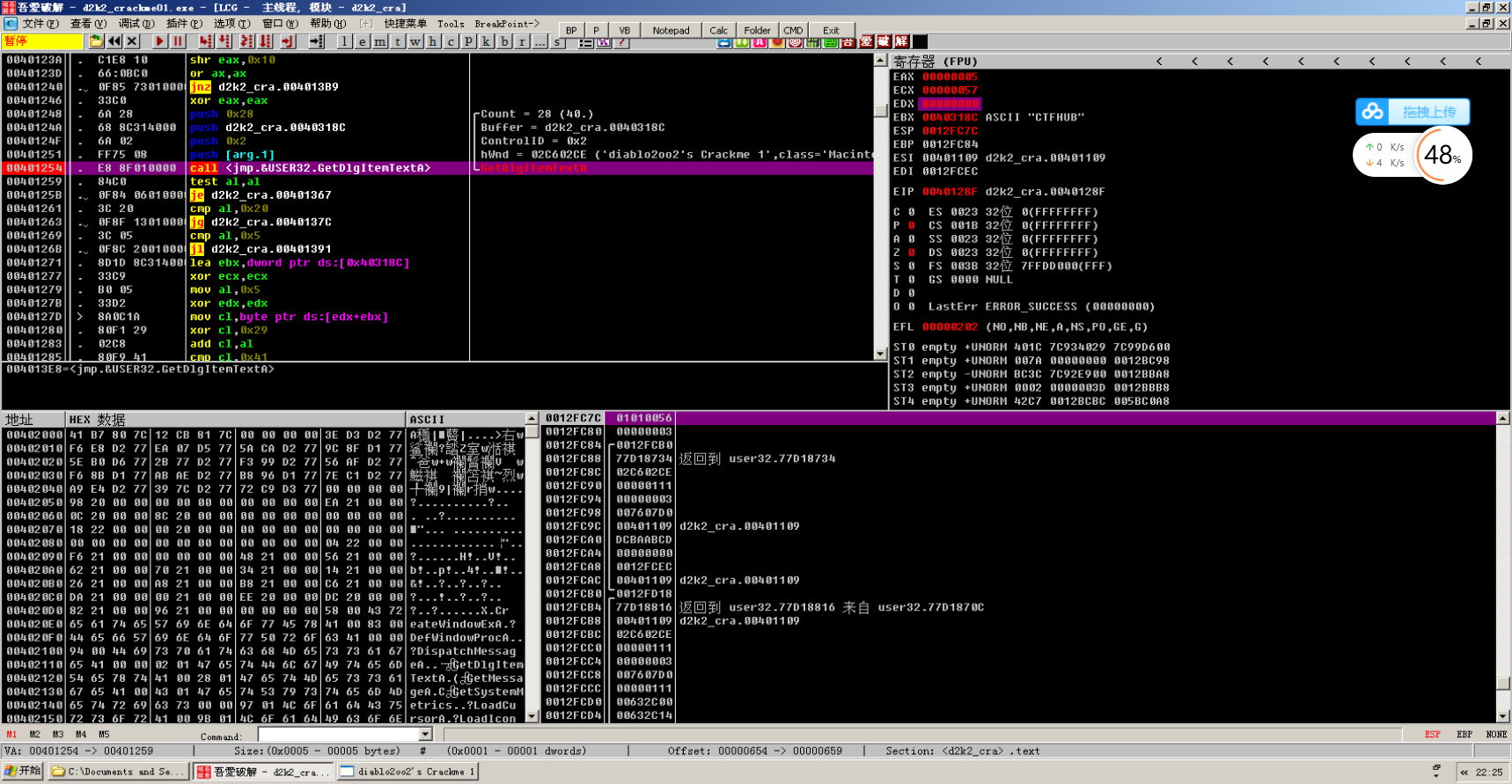
Task: Click the Command text input field
Action: 339,735
